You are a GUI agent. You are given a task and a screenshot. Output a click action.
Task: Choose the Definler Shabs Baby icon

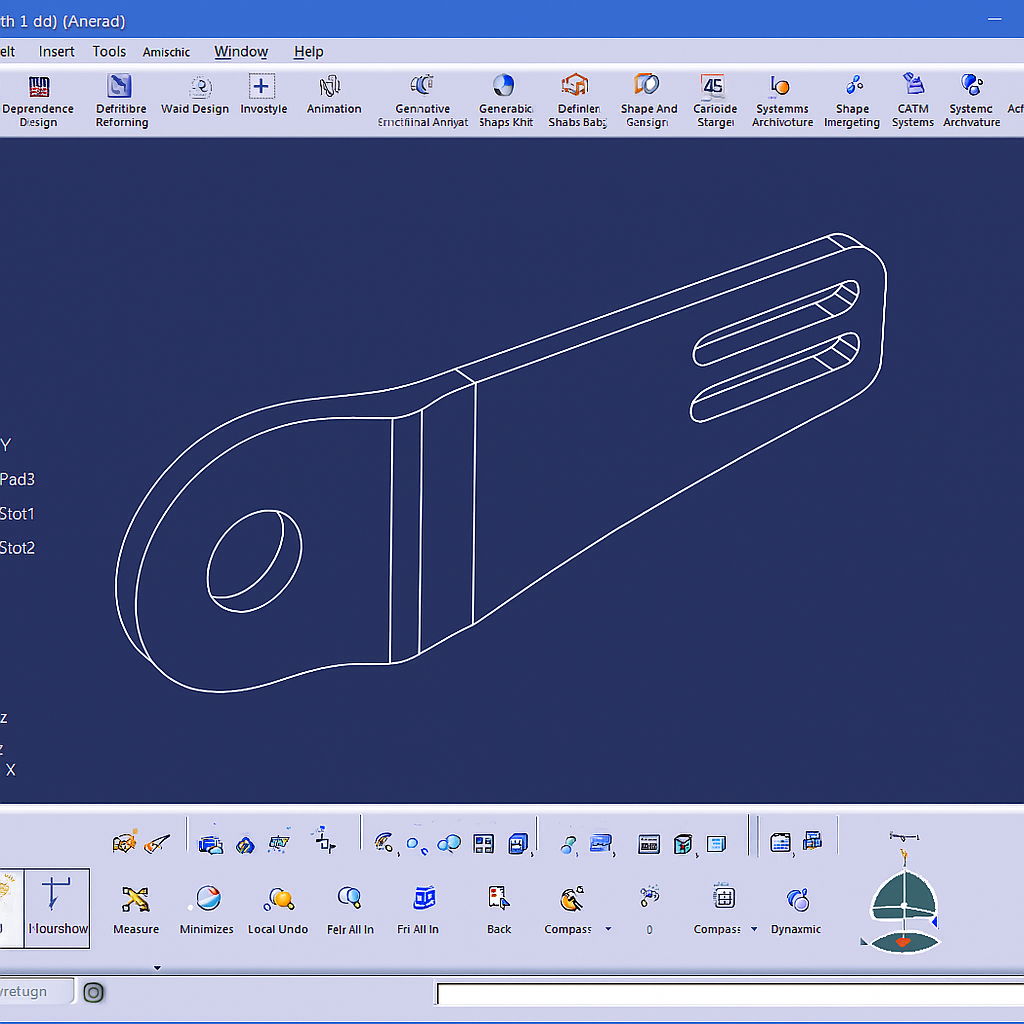click(x=575, y=85)
